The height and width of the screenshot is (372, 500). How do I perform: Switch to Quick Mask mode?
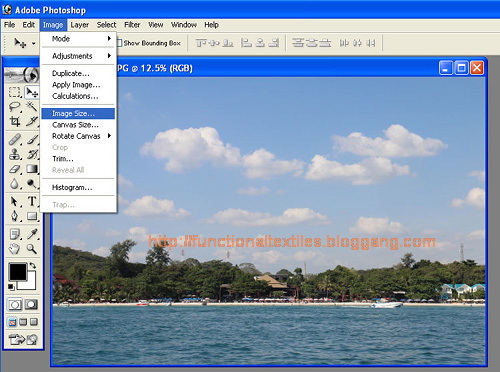click(31, 304)
